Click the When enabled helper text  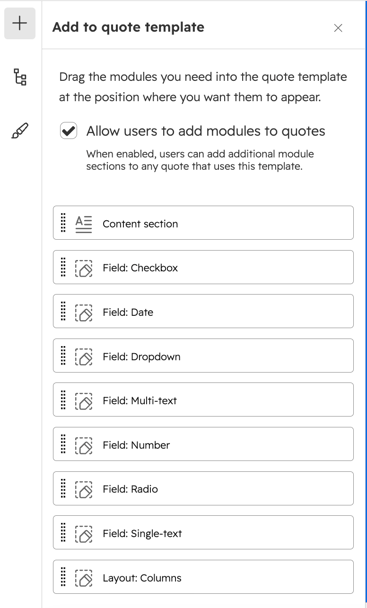(x=200, y=160)
